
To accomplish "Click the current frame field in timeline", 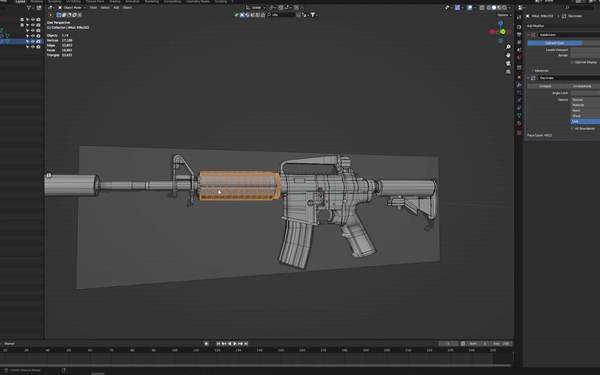I will click(x=448, y=344).
